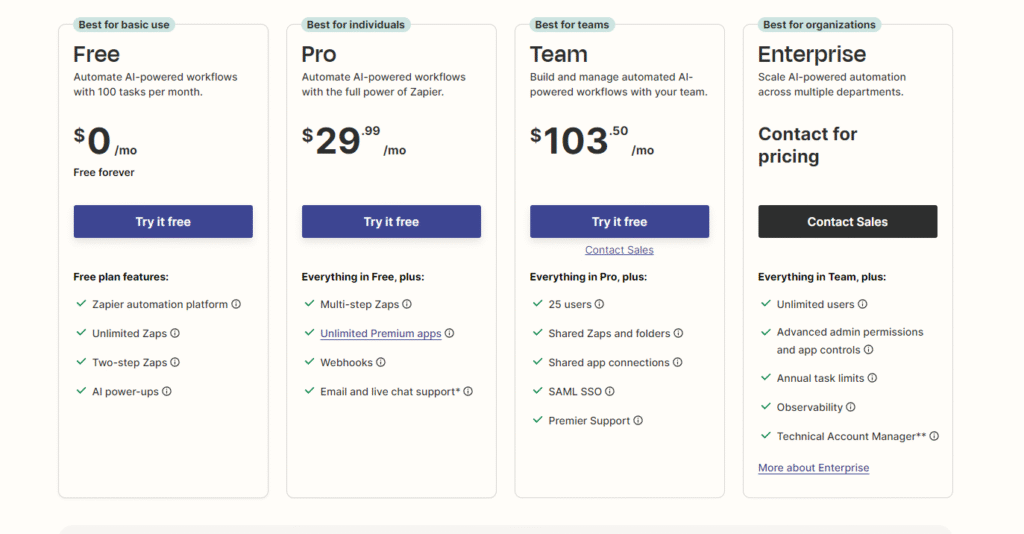Show info for Premier Support
The image size is (1024, 534).
click(638, 420)
